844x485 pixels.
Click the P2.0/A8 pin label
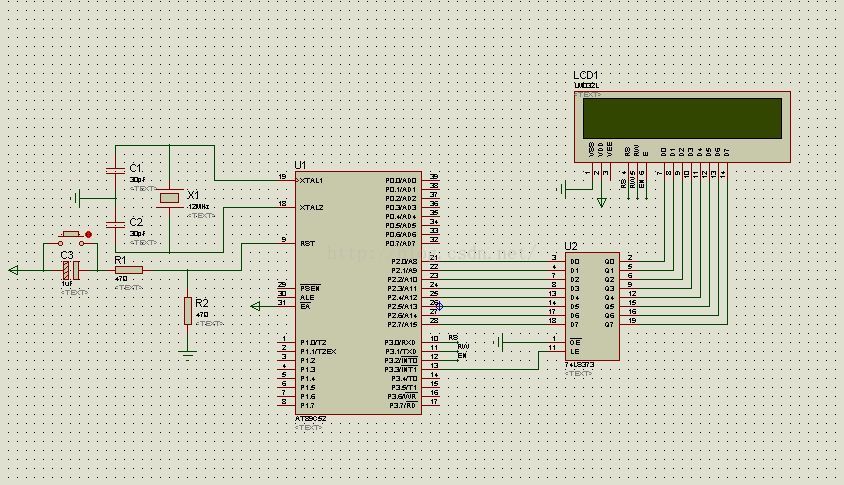[404, 262]
